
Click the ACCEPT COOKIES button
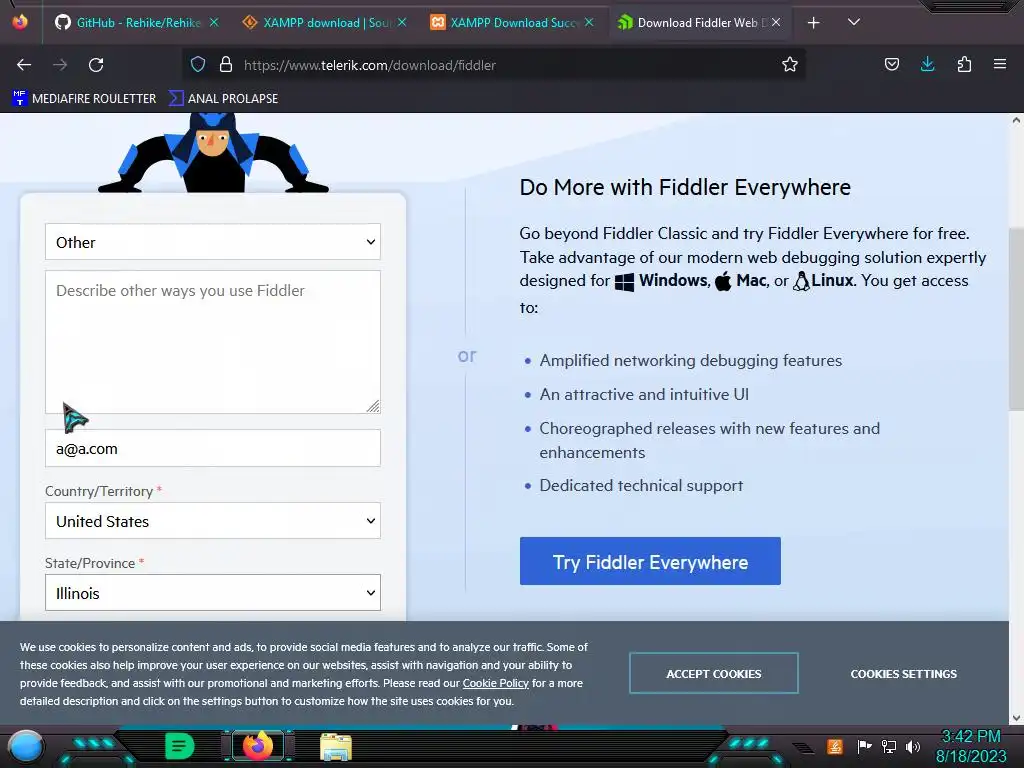pos(714,673)
